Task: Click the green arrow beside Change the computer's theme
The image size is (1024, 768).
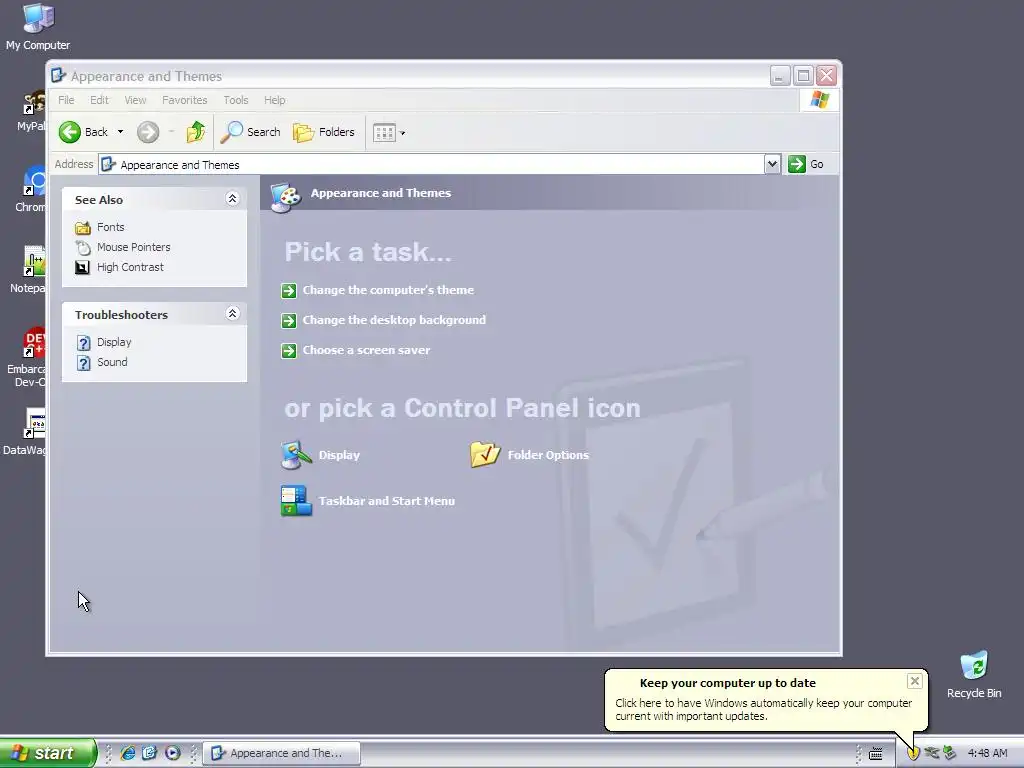Action: click(x=289, y=291)
